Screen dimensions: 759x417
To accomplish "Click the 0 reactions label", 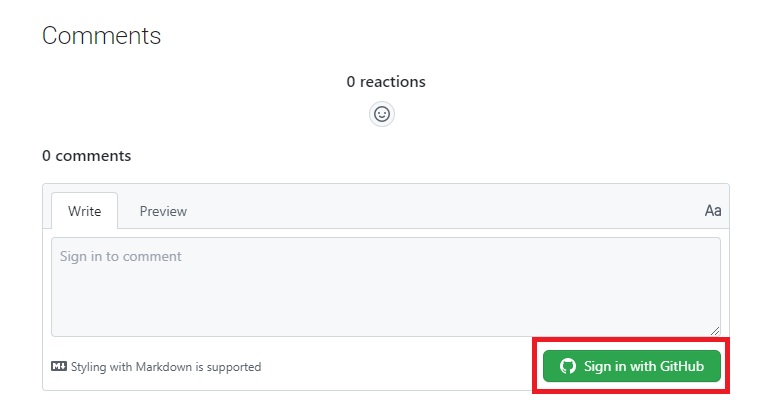I will (x=386, y=81).
